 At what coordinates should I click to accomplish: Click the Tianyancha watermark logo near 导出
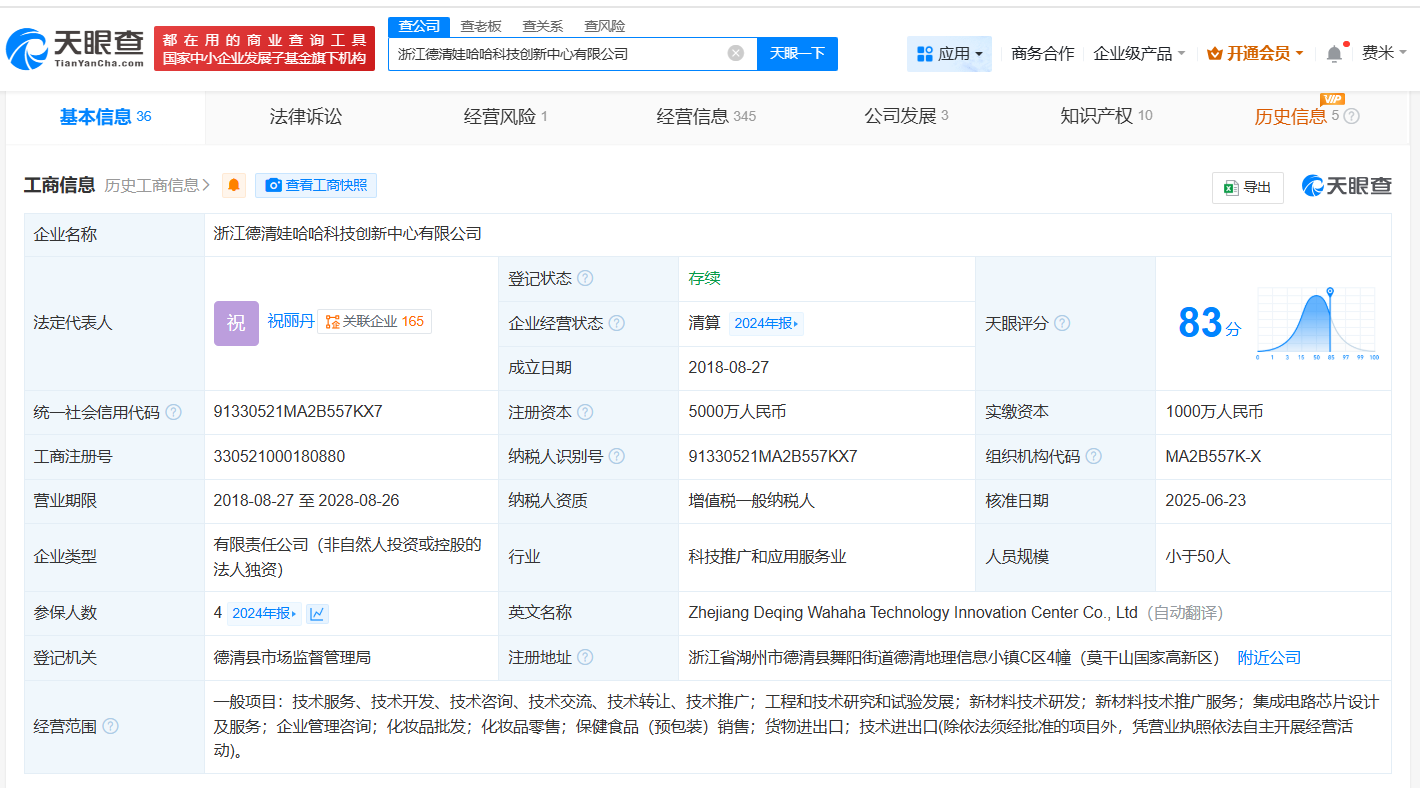(1347, 186)
